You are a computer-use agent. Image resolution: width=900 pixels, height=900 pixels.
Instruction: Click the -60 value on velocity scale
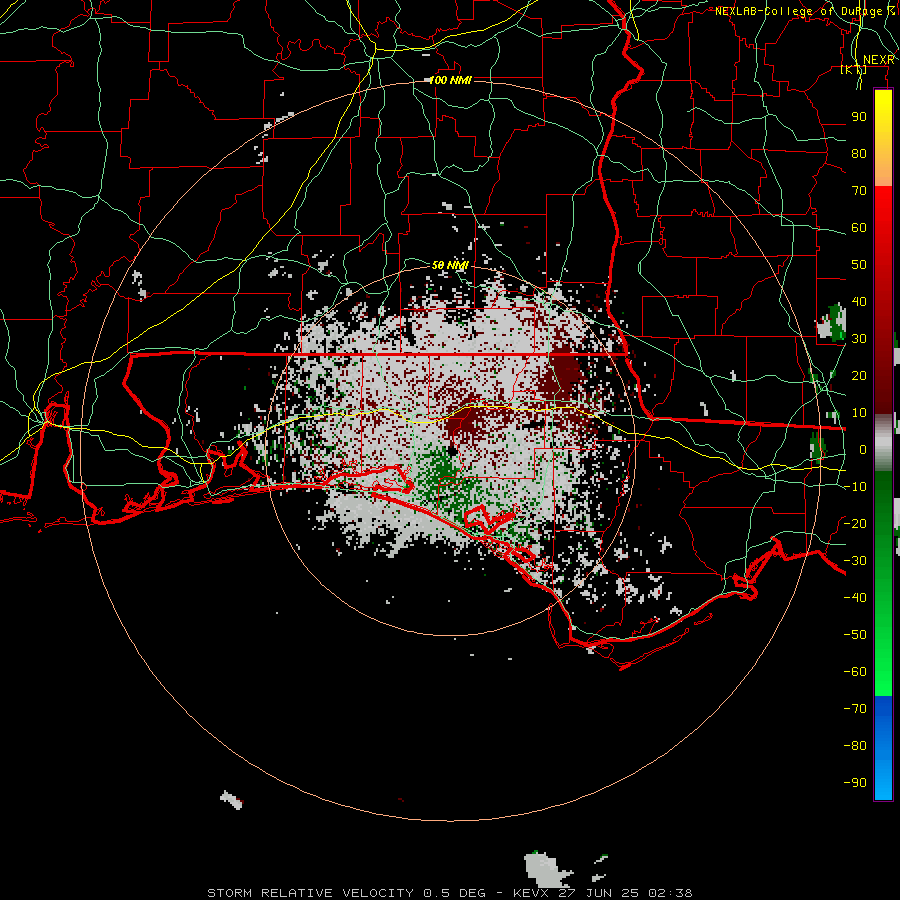pos(855,672)
